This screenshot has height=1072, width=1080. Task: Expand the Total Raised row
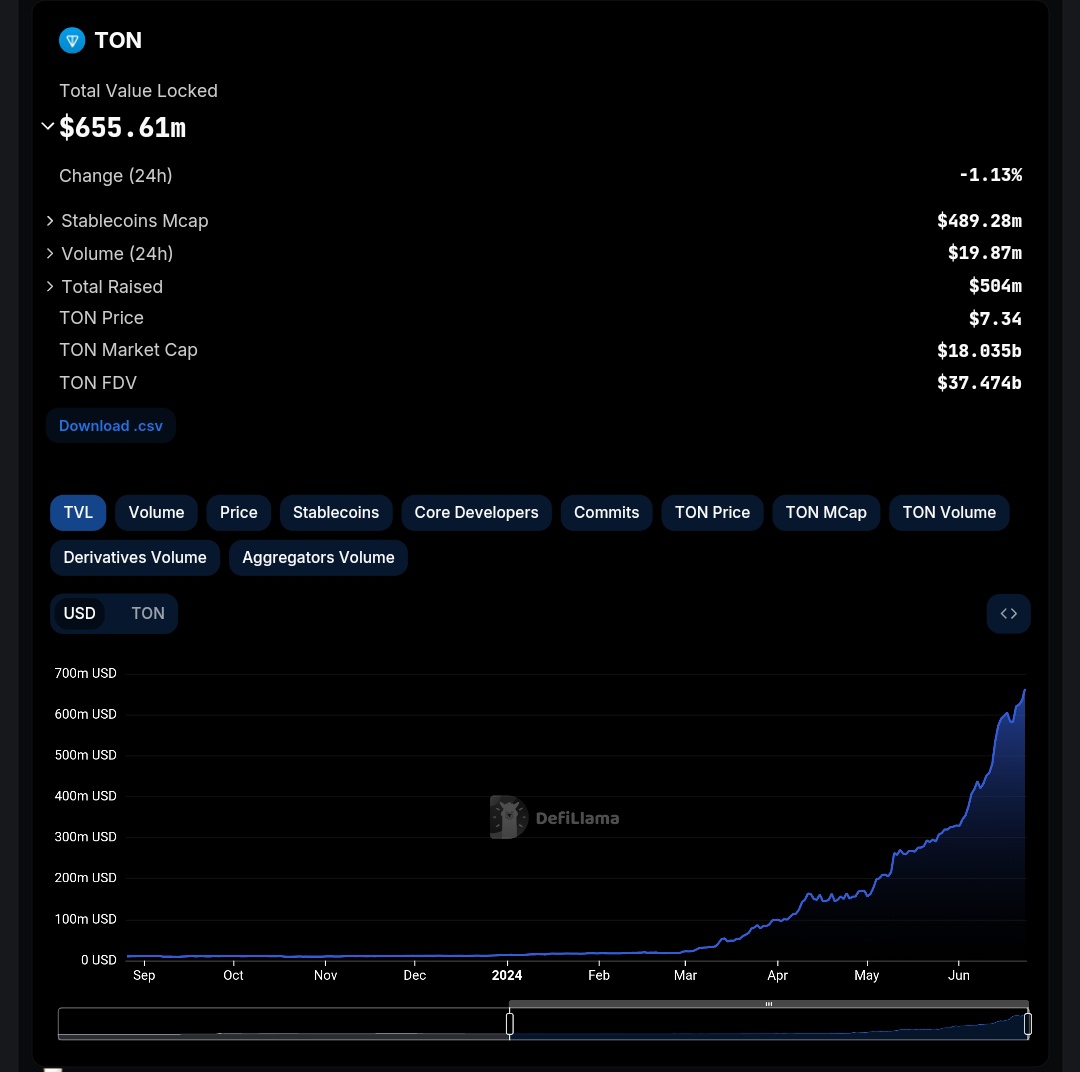50,286
